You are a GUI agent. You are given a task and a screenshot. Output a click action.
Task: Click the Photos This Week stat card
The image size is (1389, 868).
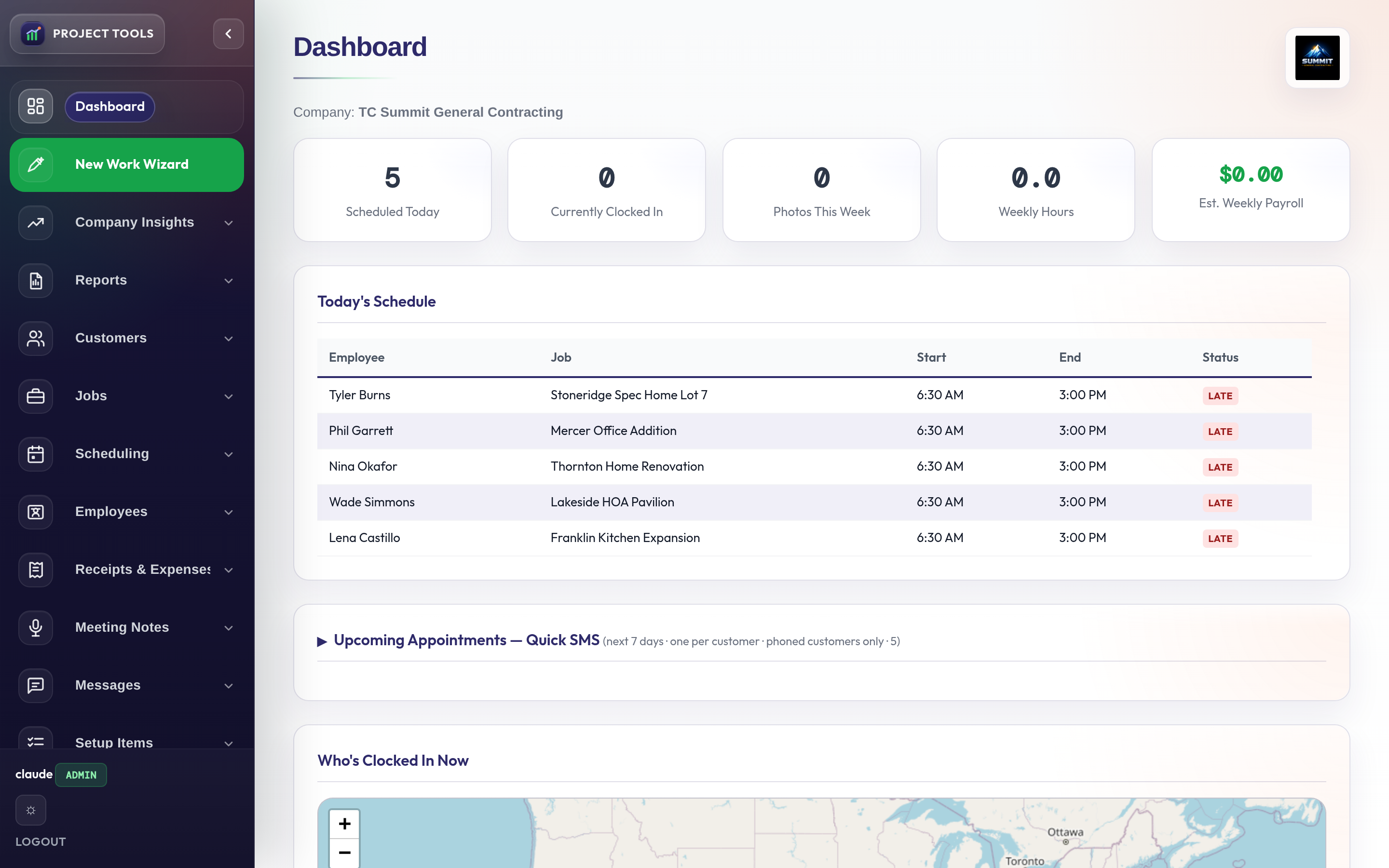(821, 190)
